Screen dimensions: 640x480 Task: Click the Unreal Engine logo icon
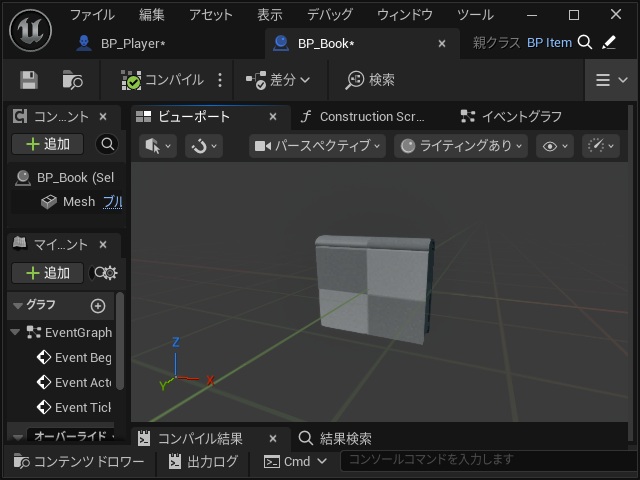pyautogui.click(x=31, y=30)
